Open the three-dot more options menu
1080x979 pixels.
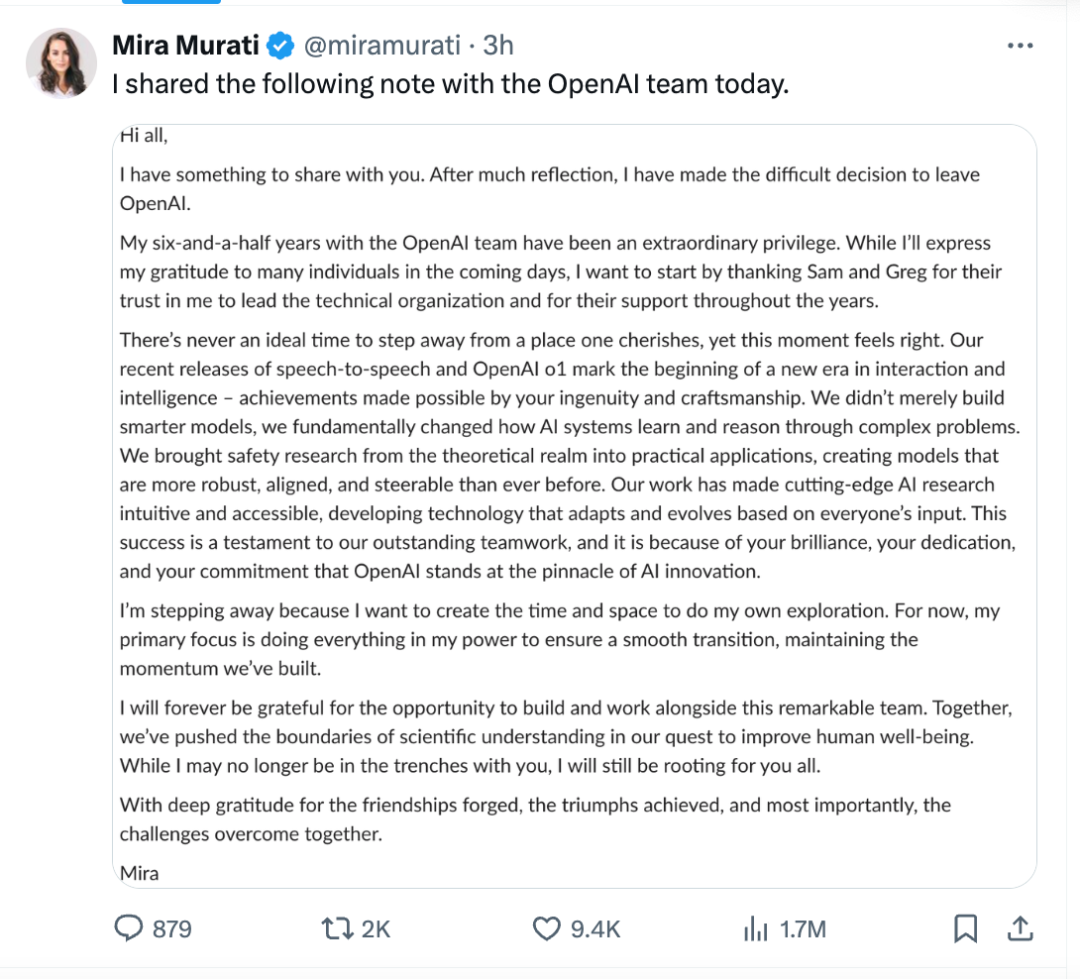(x=1019, y=46)
